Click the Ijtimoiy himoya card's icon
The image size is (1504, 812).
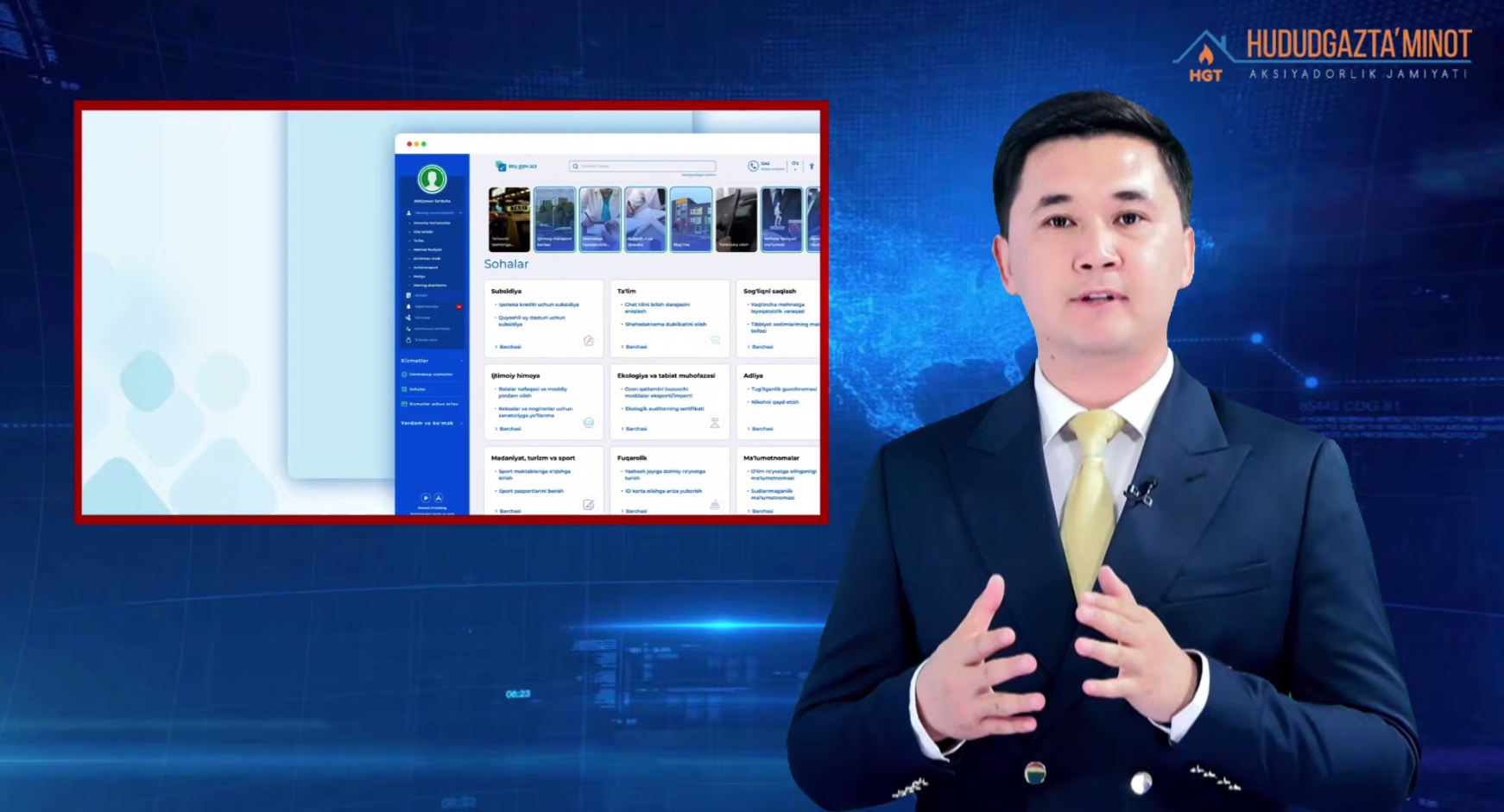click(x=588, y=423)
